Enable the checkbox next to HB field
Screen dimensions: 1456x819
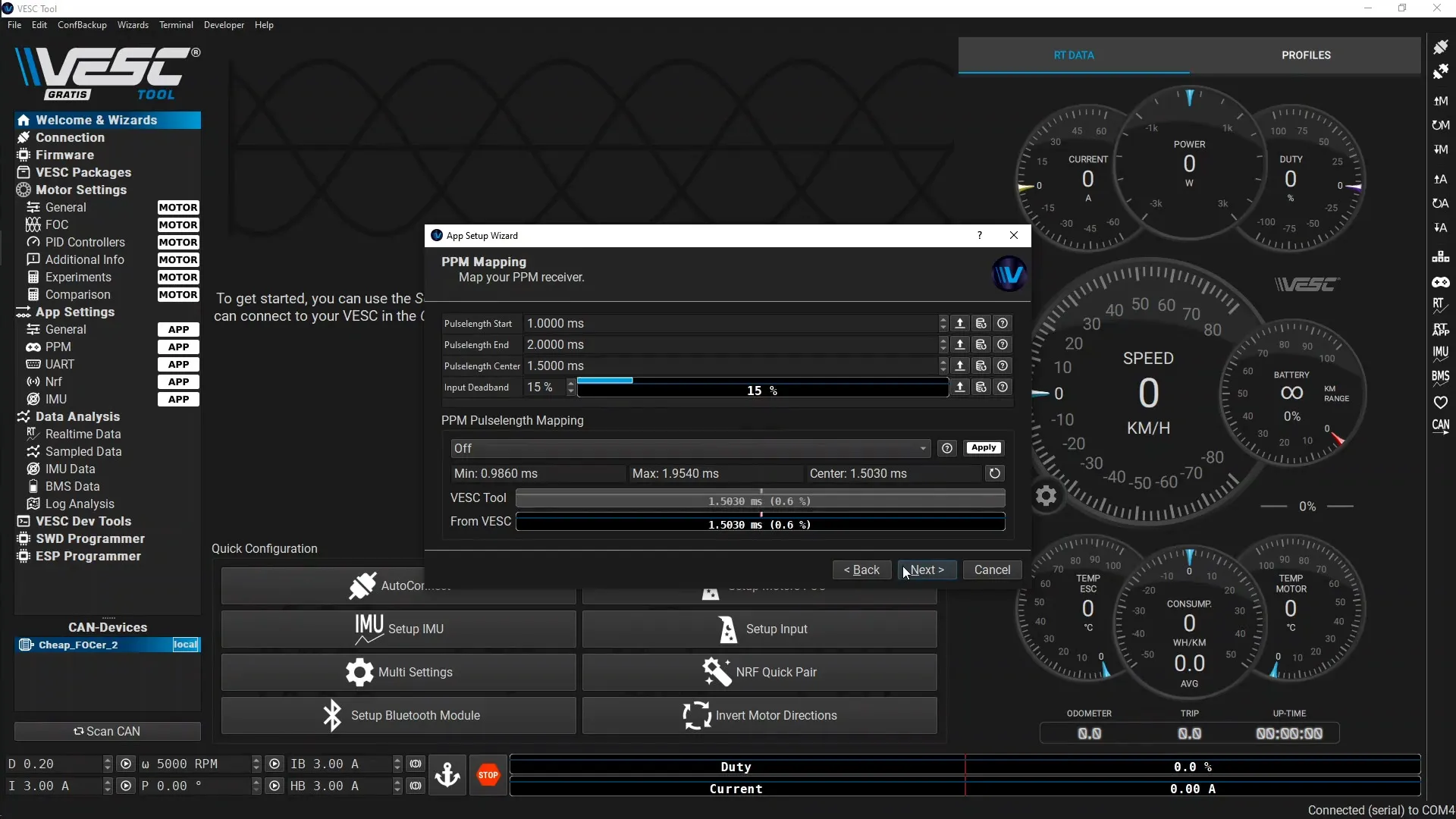416,786
